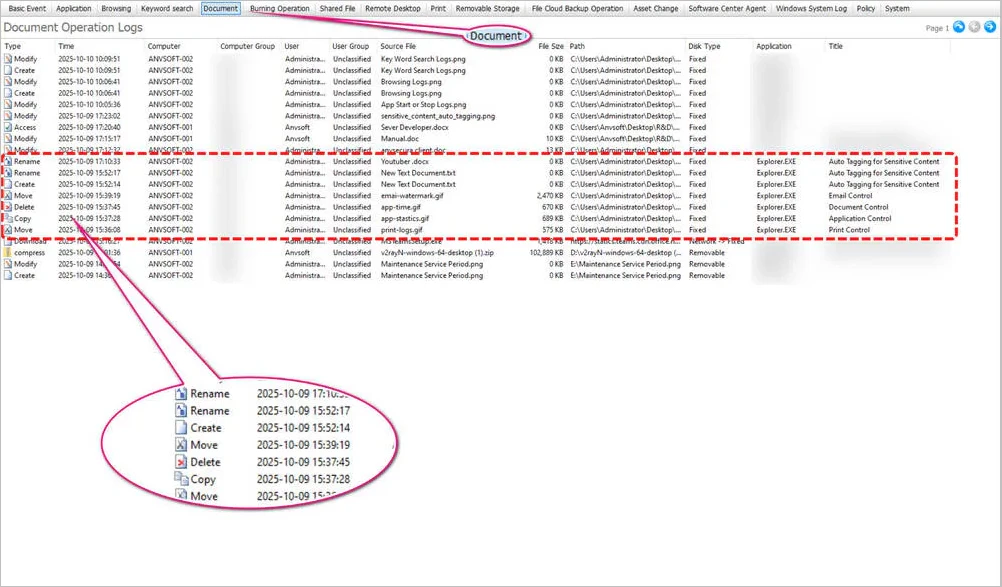Viewport: 1002px width, 587px height.
Task: Click Copy icon for app-stastics.gif
Action: click(8, 218)
